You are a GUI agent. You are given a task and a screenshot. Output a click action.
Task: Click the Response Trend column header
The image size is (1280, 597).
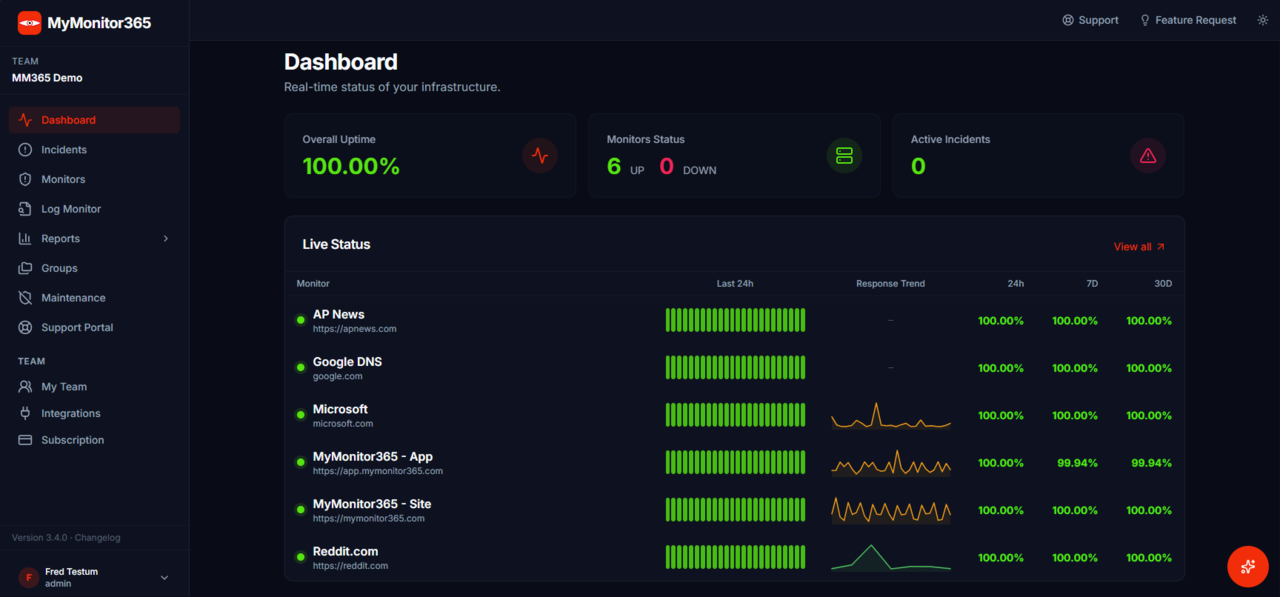pos(890,284)
